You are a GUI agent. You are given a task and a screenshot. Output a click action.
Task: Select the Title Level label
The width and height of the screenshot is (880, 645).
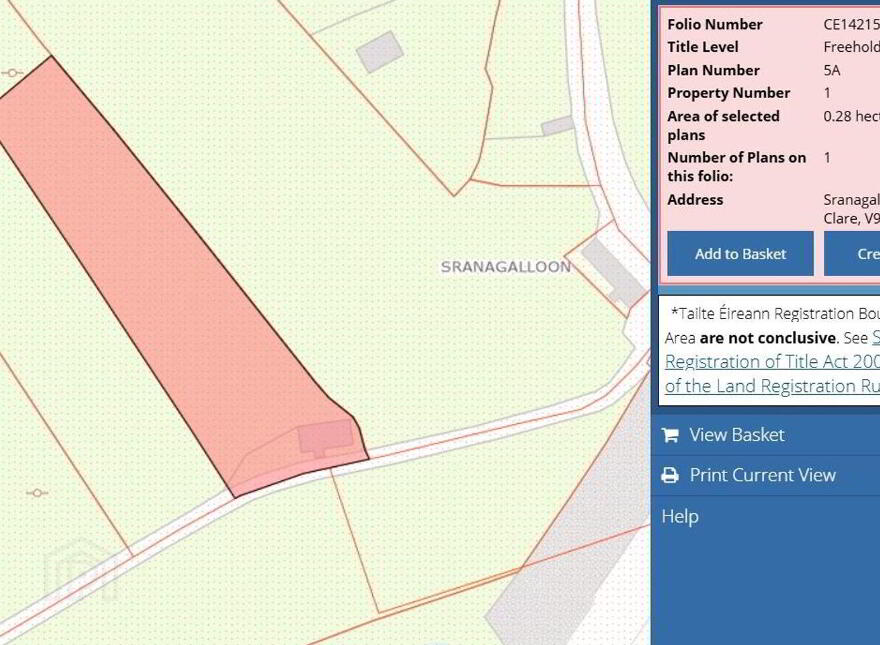tap(703, 47)
